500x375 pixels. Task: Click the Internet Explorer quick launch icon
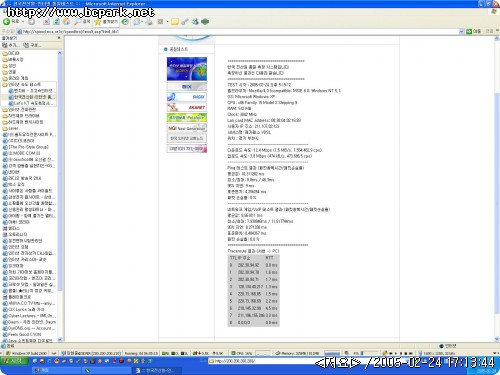coord(35,361)
